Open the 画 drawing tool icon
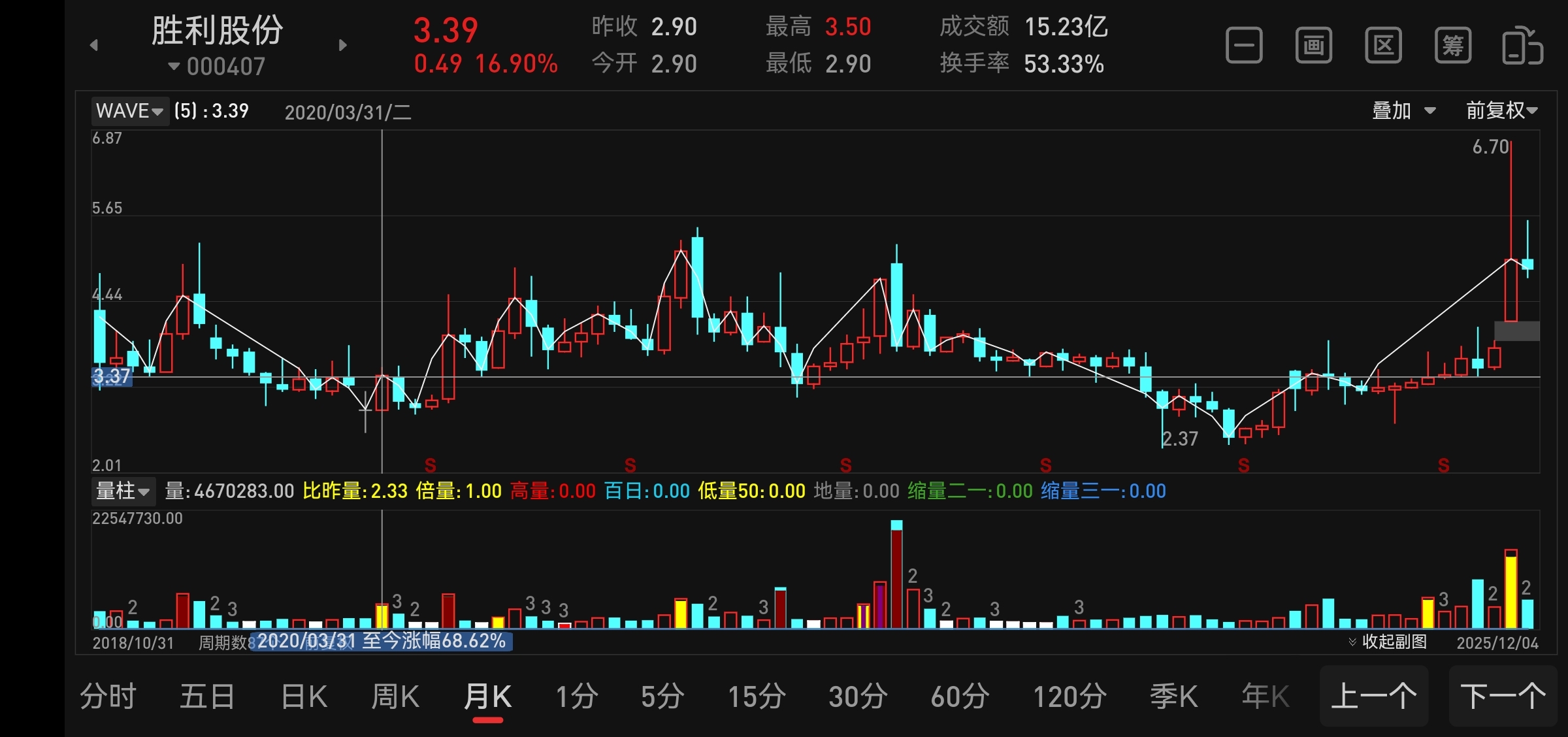 point(1314,46)
